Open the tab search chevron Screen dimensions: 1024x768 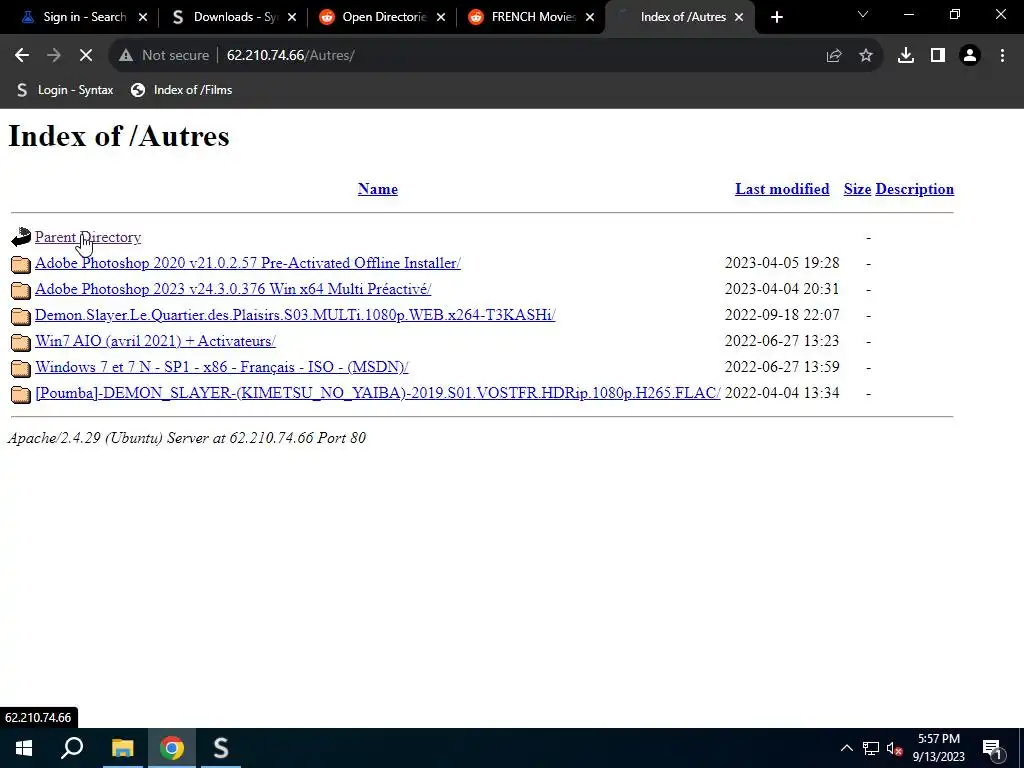click(863, 14)
